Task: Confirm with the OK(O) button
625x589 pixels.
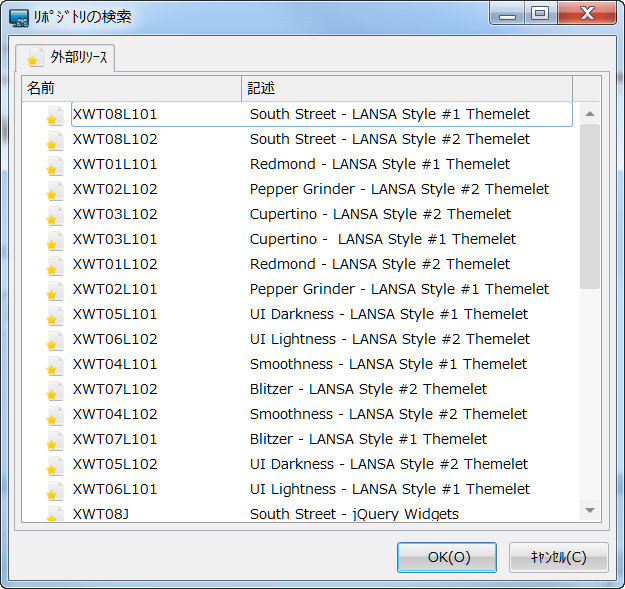Action: 447,557
